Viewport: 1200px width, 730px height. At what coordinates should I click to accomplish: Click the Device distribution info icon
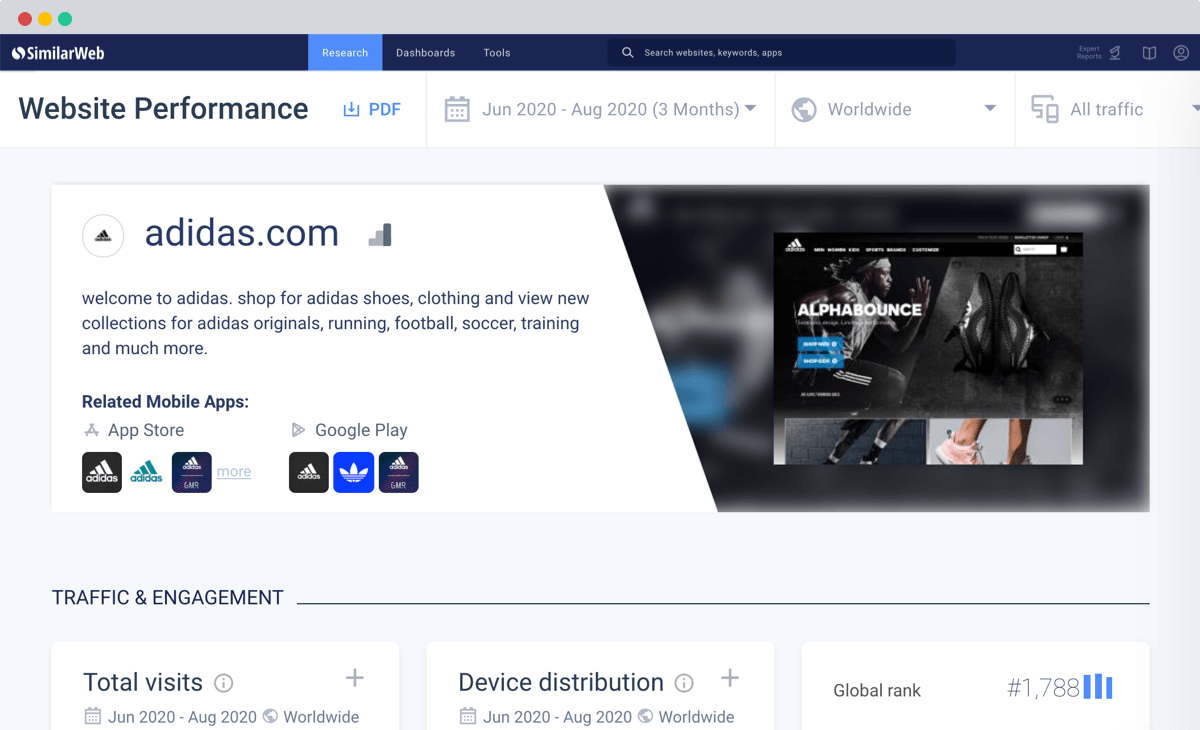coord(684,683)
